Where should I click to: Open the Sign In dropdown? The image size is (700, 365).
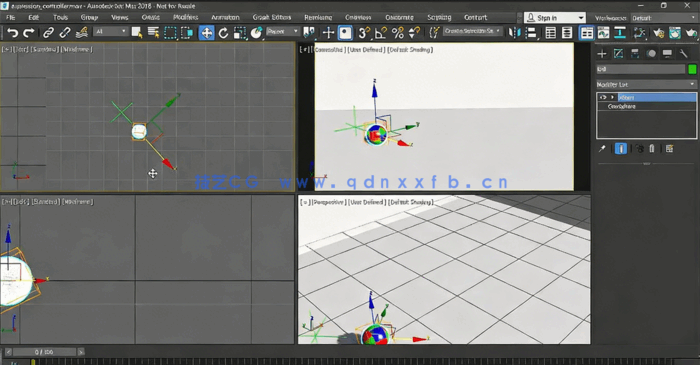[x=554, y=18]
